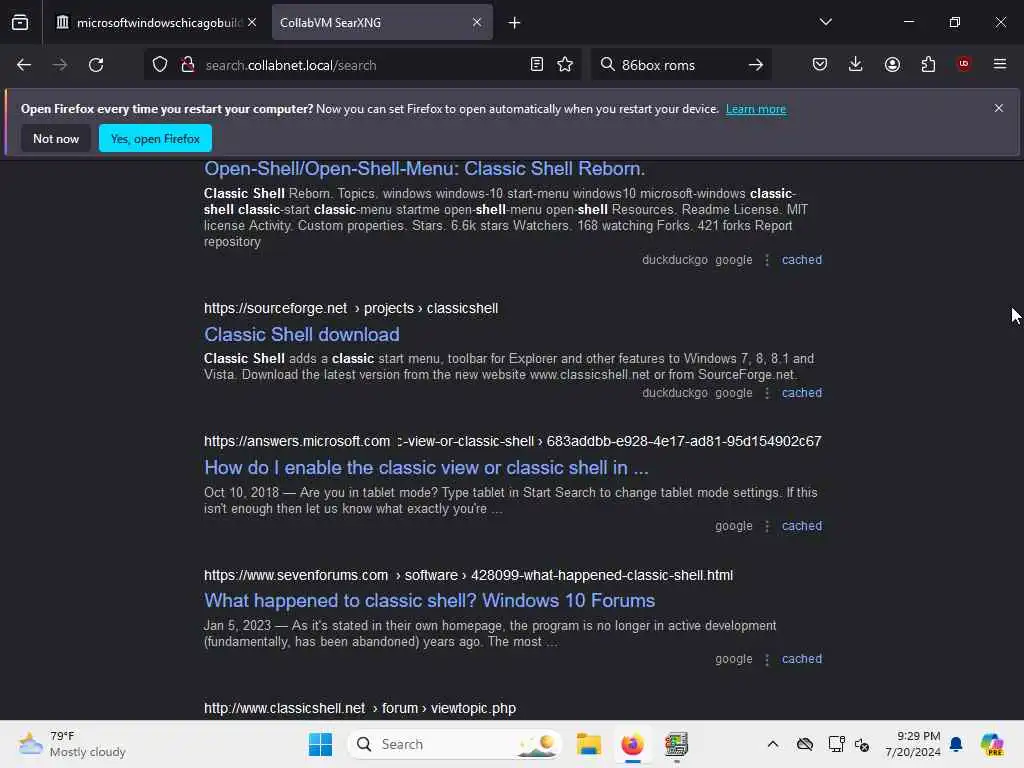Click the Not now button
The image size is (1024, 768).
(56, 138)
